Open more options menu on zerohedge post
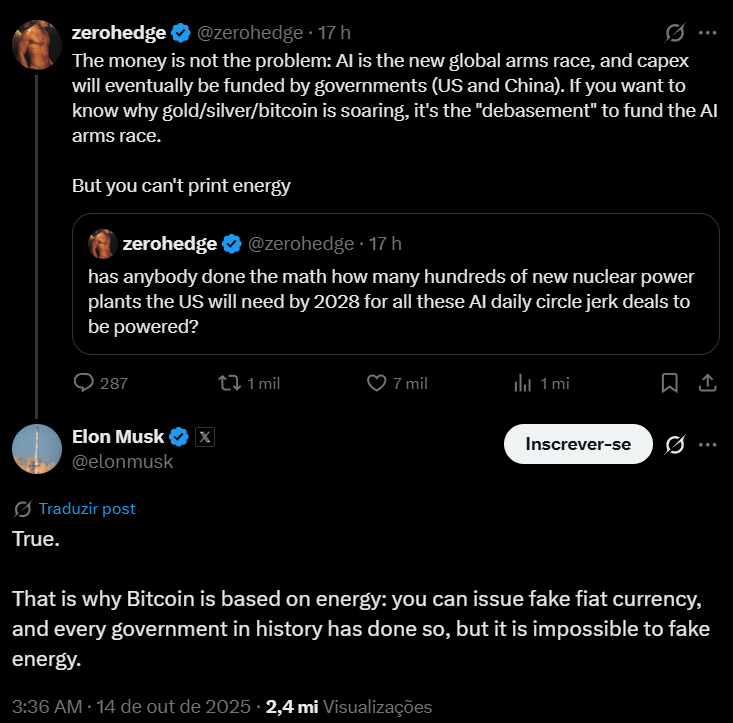Viewport: 733px width, 723px height. [x=707, y=32]
